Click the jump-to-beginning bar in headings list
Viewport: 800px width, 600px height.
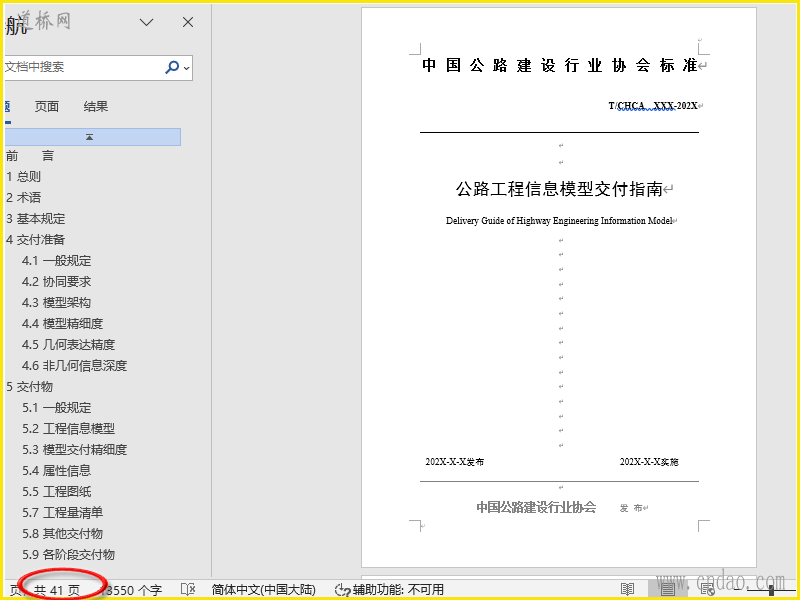92,137
